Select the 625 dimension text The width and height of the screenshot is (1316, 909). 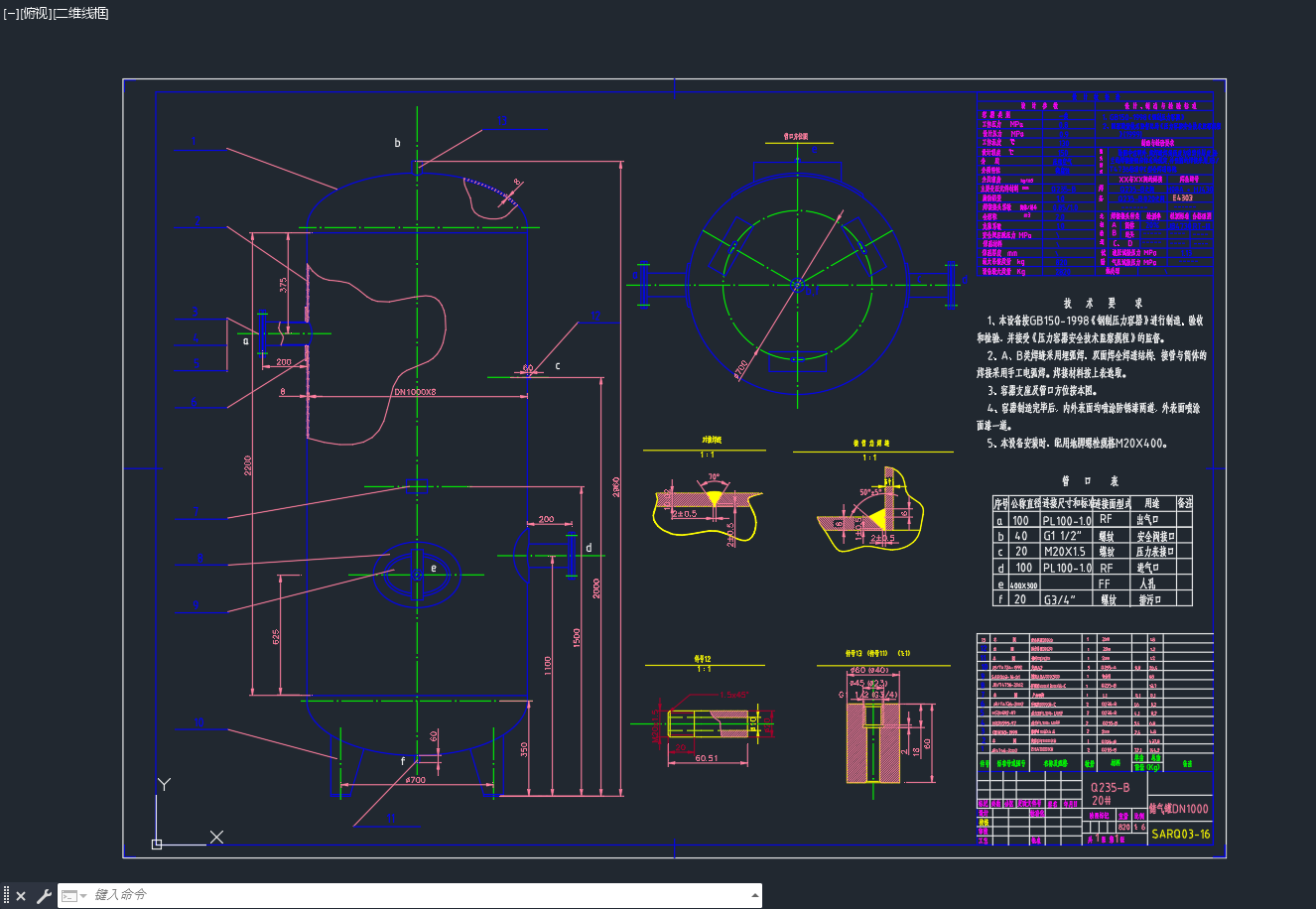(x=276, y=636)
